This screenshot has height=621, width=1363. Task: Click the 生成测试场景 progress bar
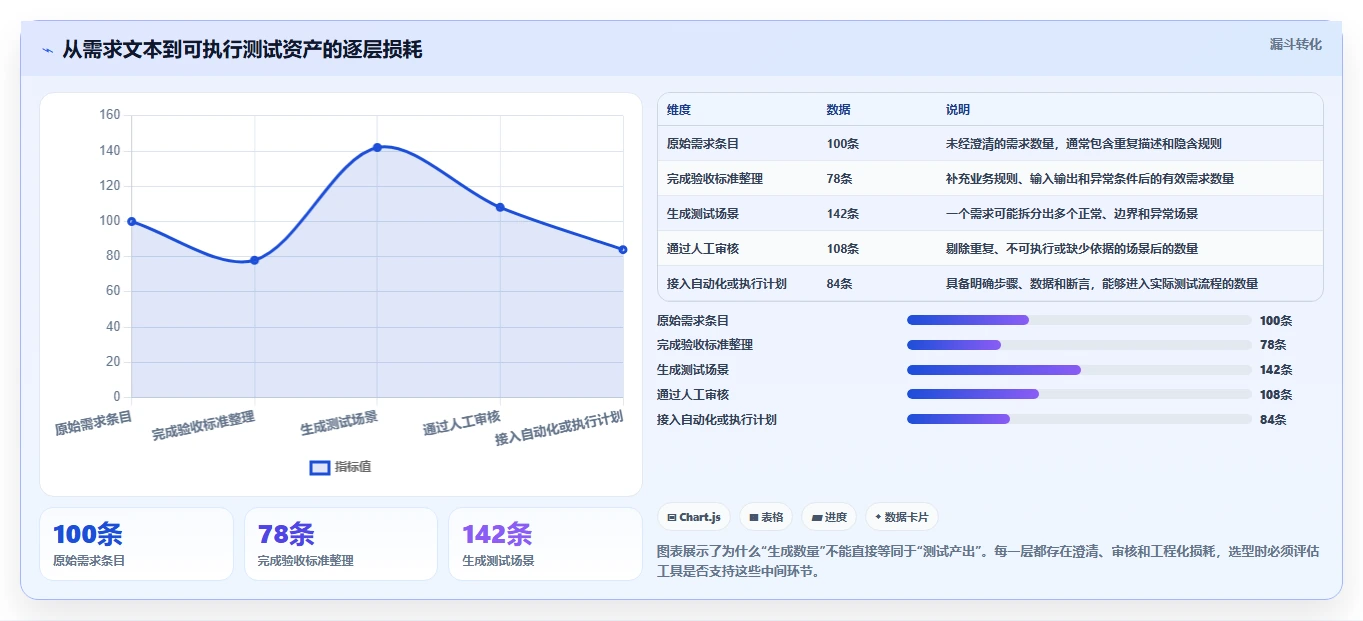(x=1079, y=370)
